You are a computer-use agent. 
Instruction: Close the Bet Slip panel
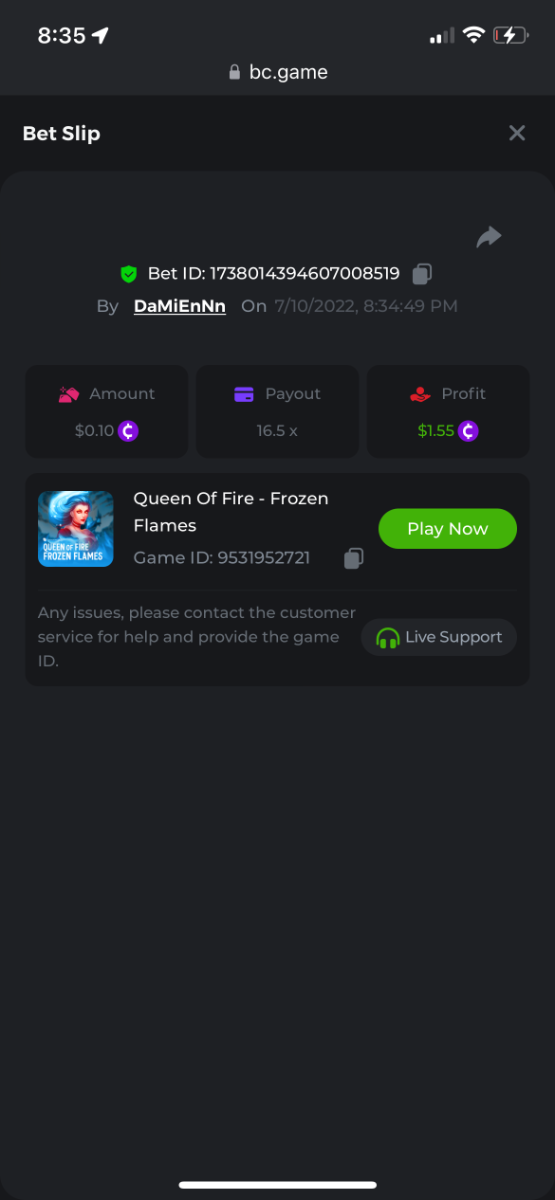pos(517,133)
